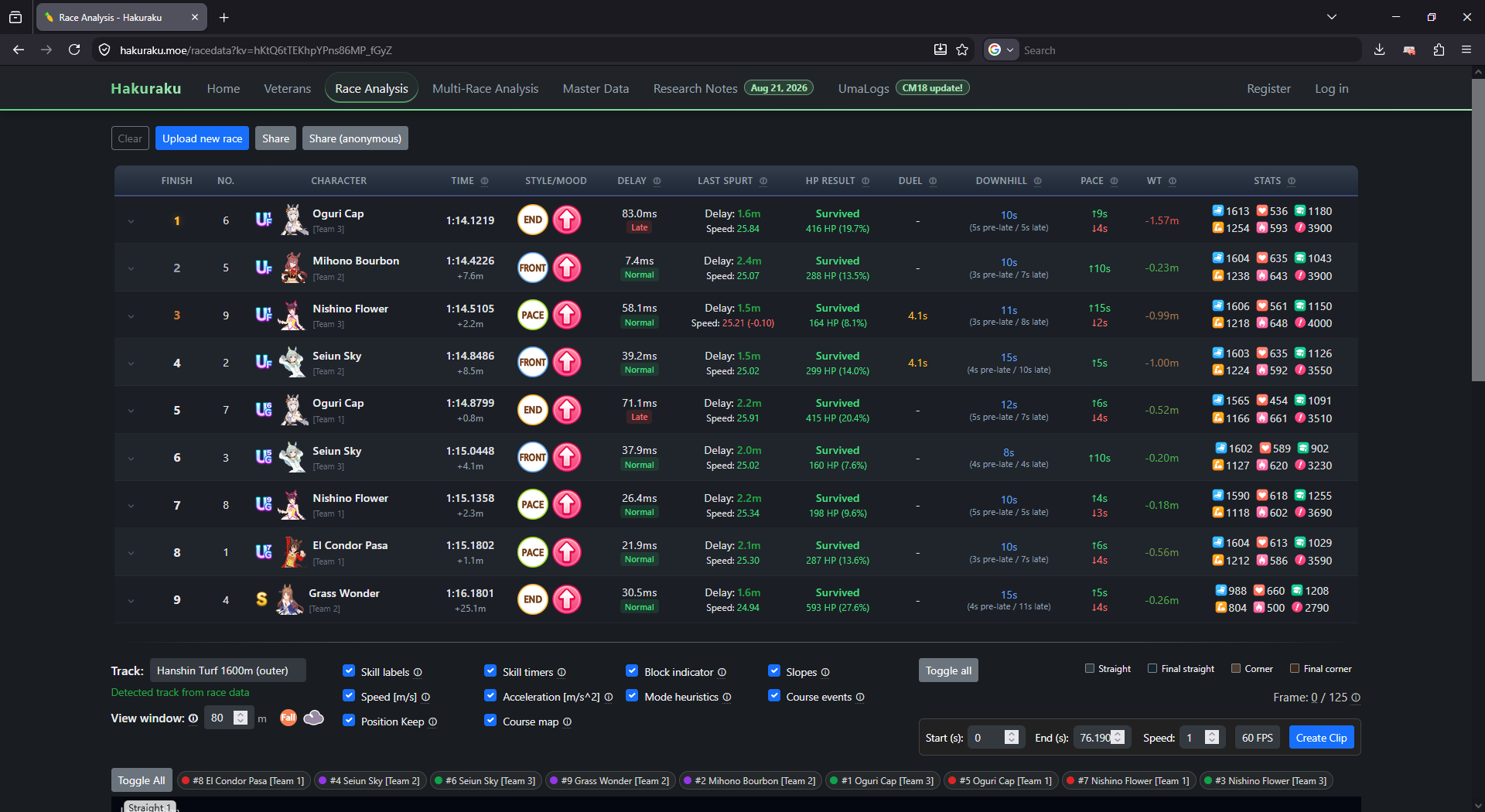The height and width of the screenshot is (812, 1485).
Task: Toggle the Skill labels checkbox
Action: click(x=349, y=671)
